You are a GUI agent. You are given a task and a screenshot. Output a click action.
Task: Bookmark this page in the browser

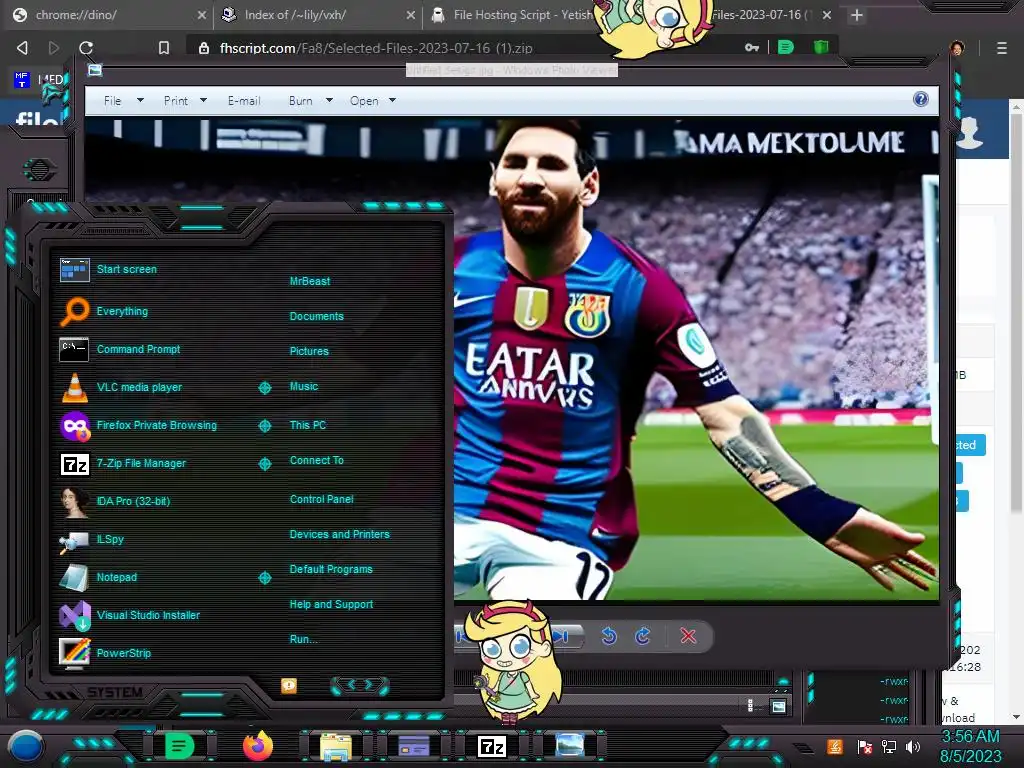click(x=164, y=48)
